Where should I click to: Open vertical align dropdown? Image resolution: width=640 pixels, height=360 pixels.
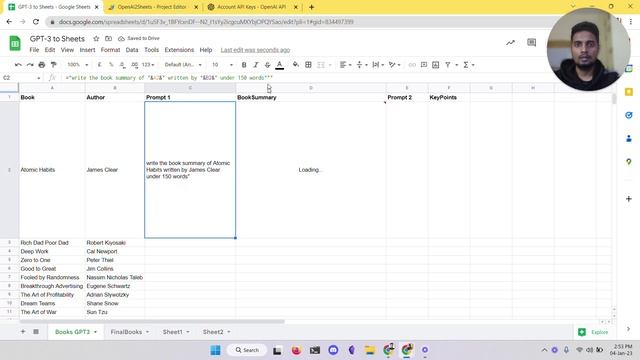(362, 64)
